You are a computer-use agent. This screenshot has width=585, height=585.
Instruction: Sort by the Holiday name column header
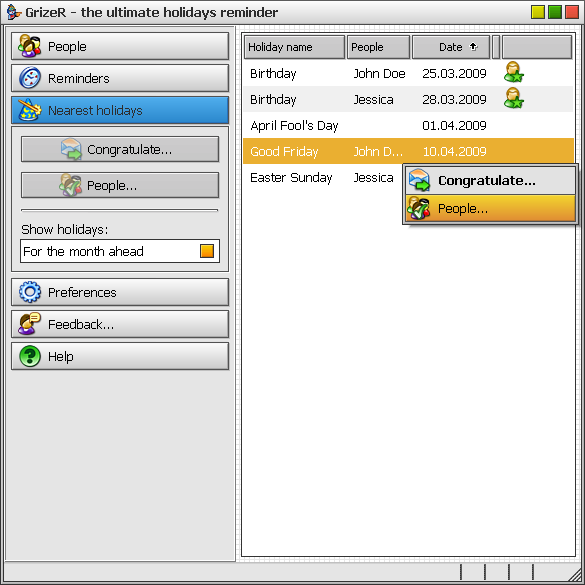coord(294,47)
